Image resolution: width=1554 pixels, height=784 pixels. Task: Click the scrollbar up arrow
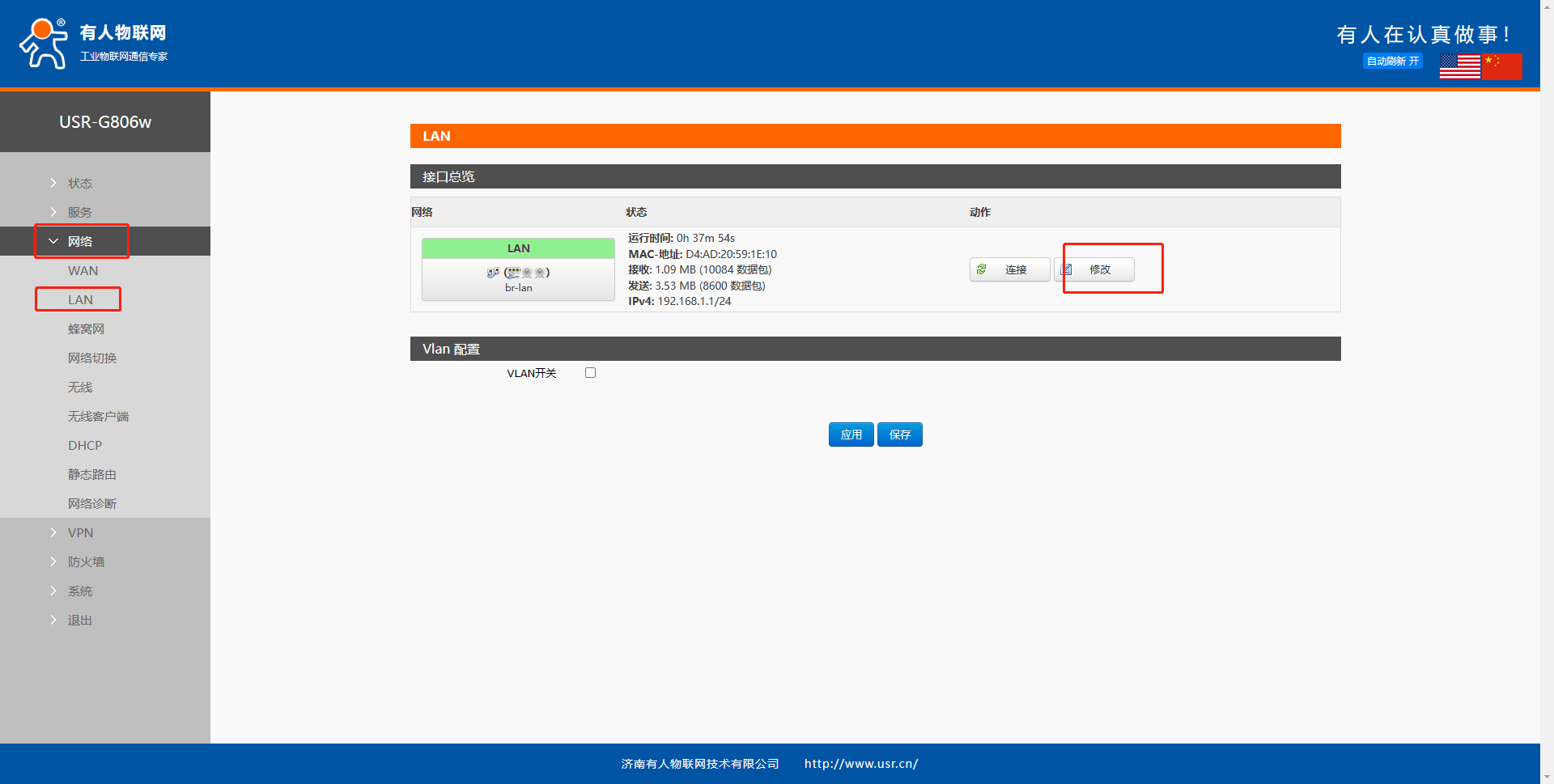click(1547, 6)
